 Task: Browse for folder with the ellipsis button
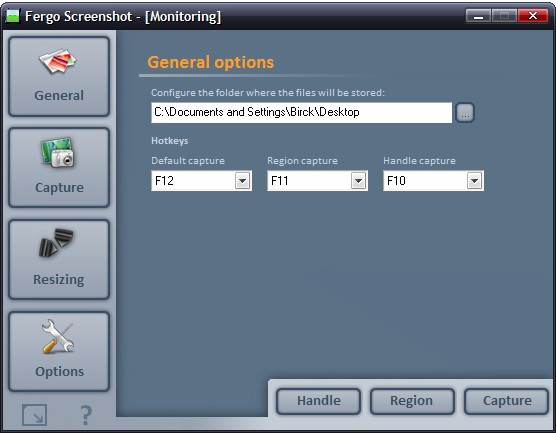click(x=465, y=113)
